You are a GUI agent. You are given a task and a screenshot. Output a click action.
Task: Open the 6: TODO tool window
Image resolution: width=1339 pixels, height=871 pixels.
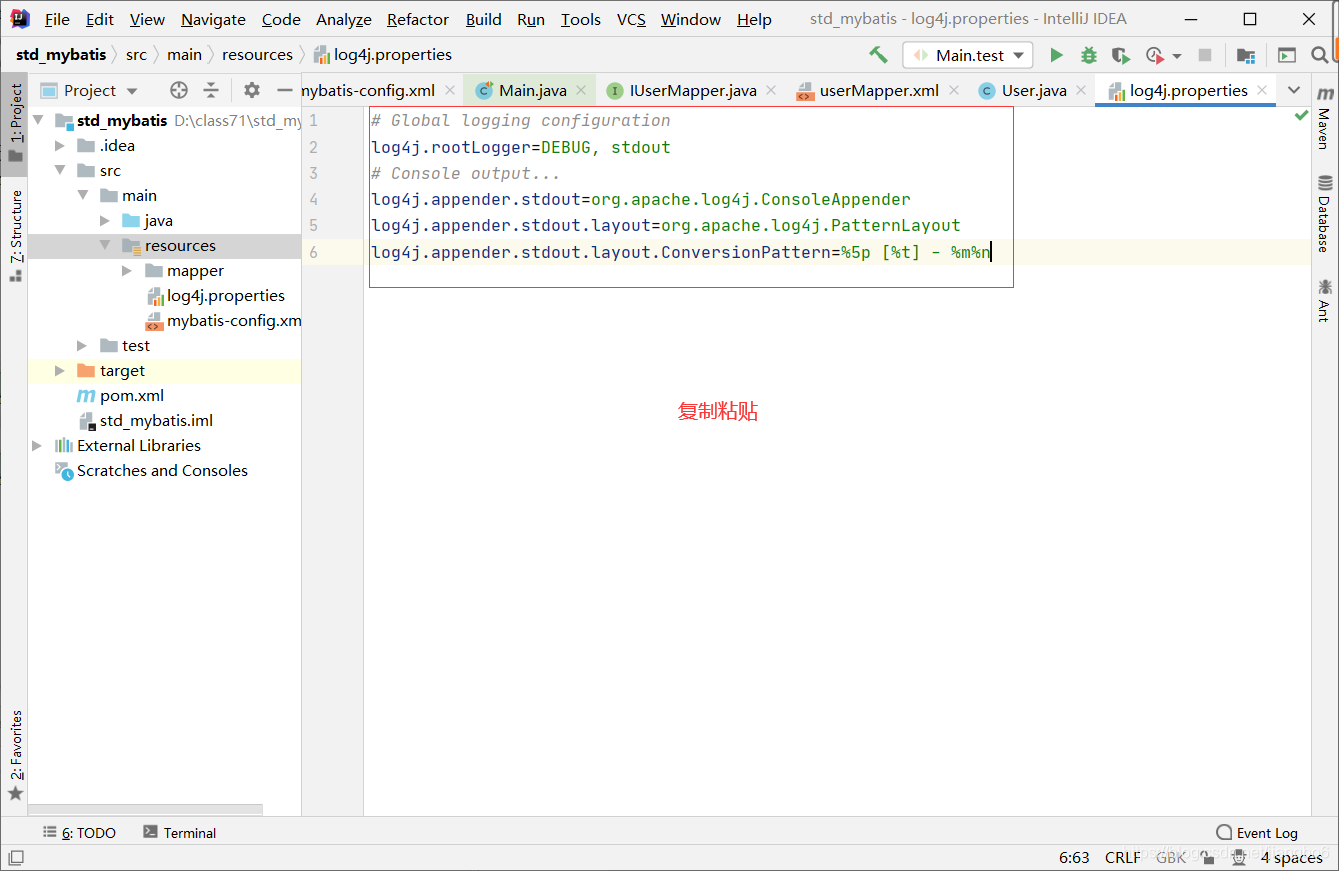tap(80, 833)
